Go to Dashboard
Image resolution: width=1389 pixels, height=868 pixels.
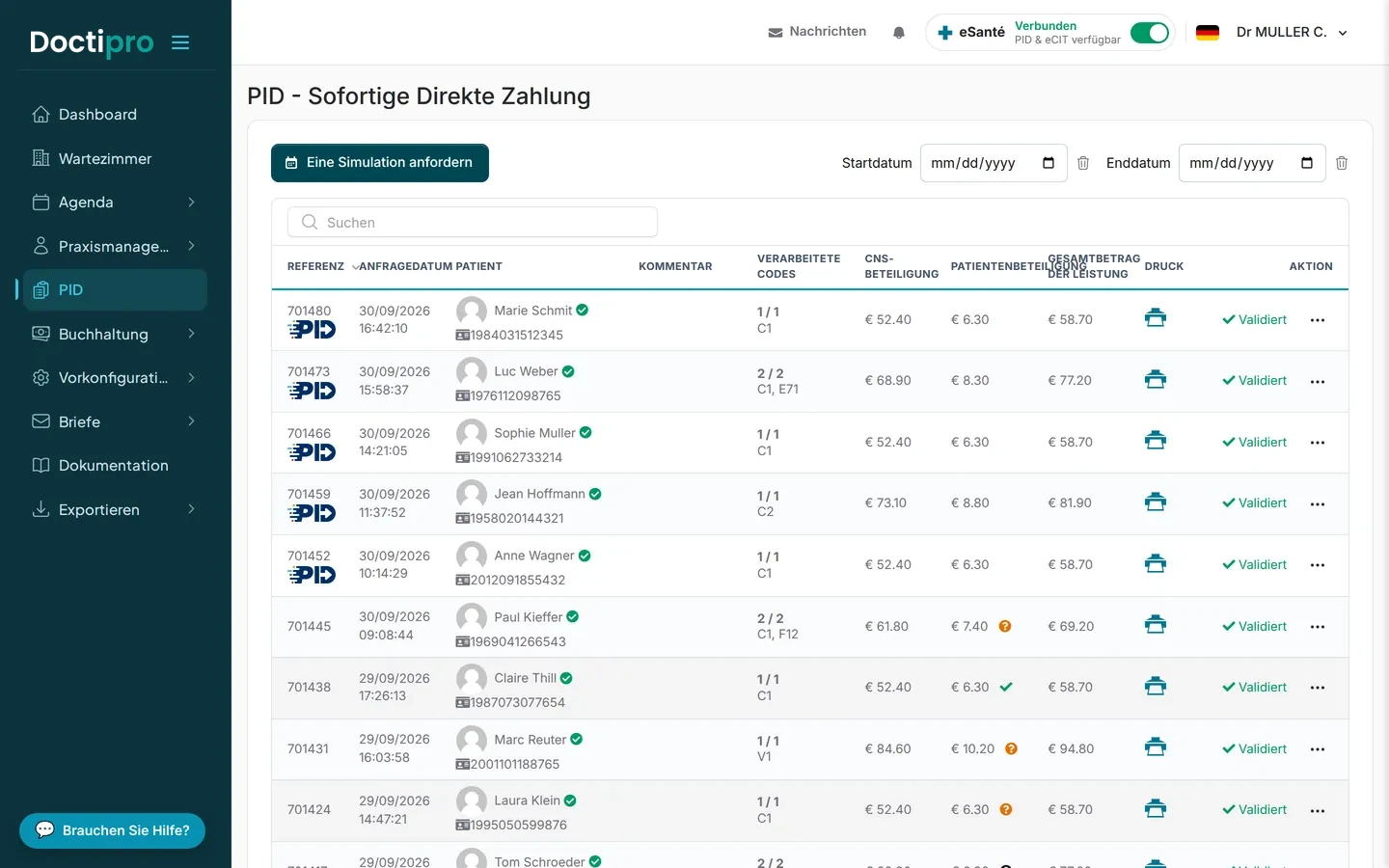click(115, 115)
